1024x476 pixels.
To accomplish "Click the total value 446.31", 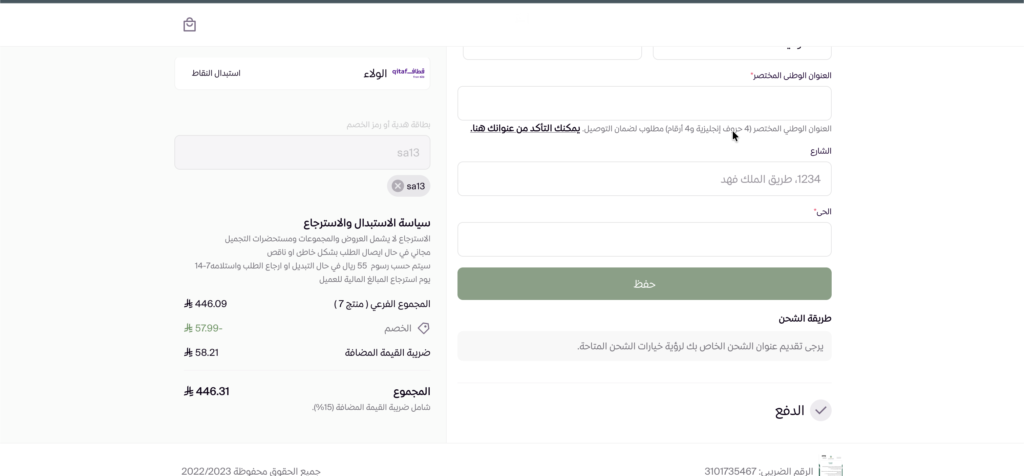I will click(206, 391).
